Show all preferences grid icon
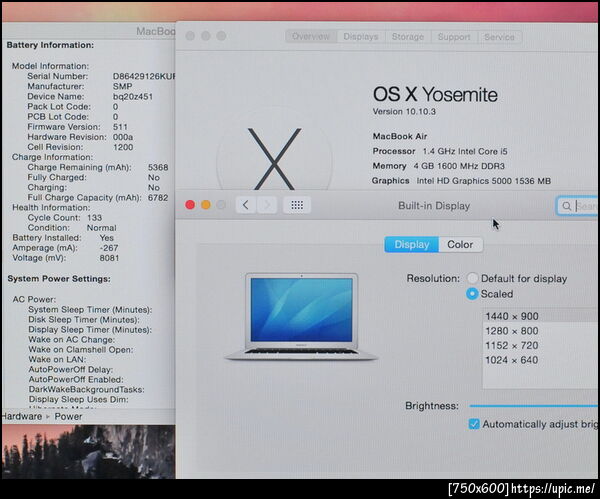The image size is (600, 499). point(297,205)
